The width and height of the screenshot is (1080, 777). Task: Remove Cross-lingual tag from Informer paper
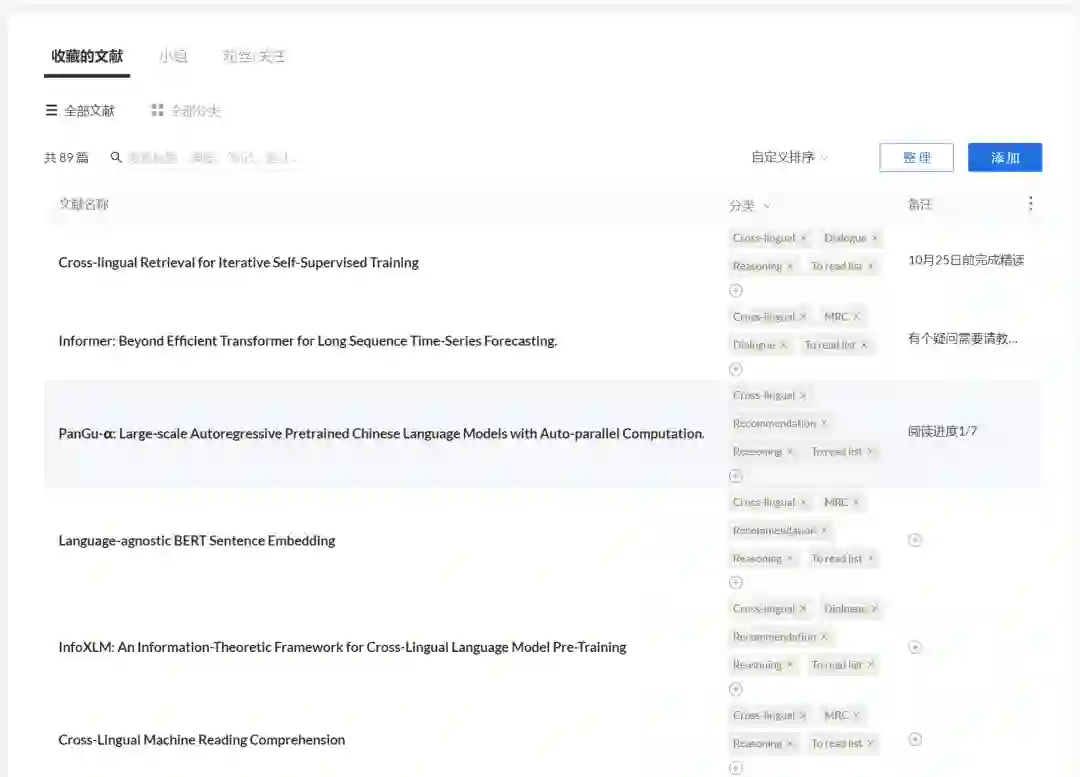point(803,317)
